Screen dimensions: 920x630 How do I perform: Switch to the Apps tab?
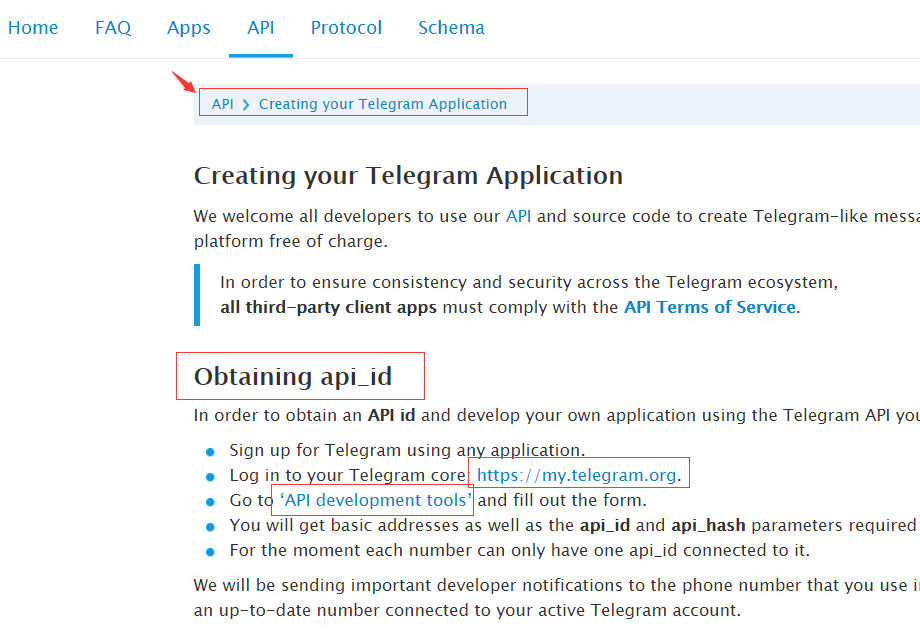click(188, 28)
